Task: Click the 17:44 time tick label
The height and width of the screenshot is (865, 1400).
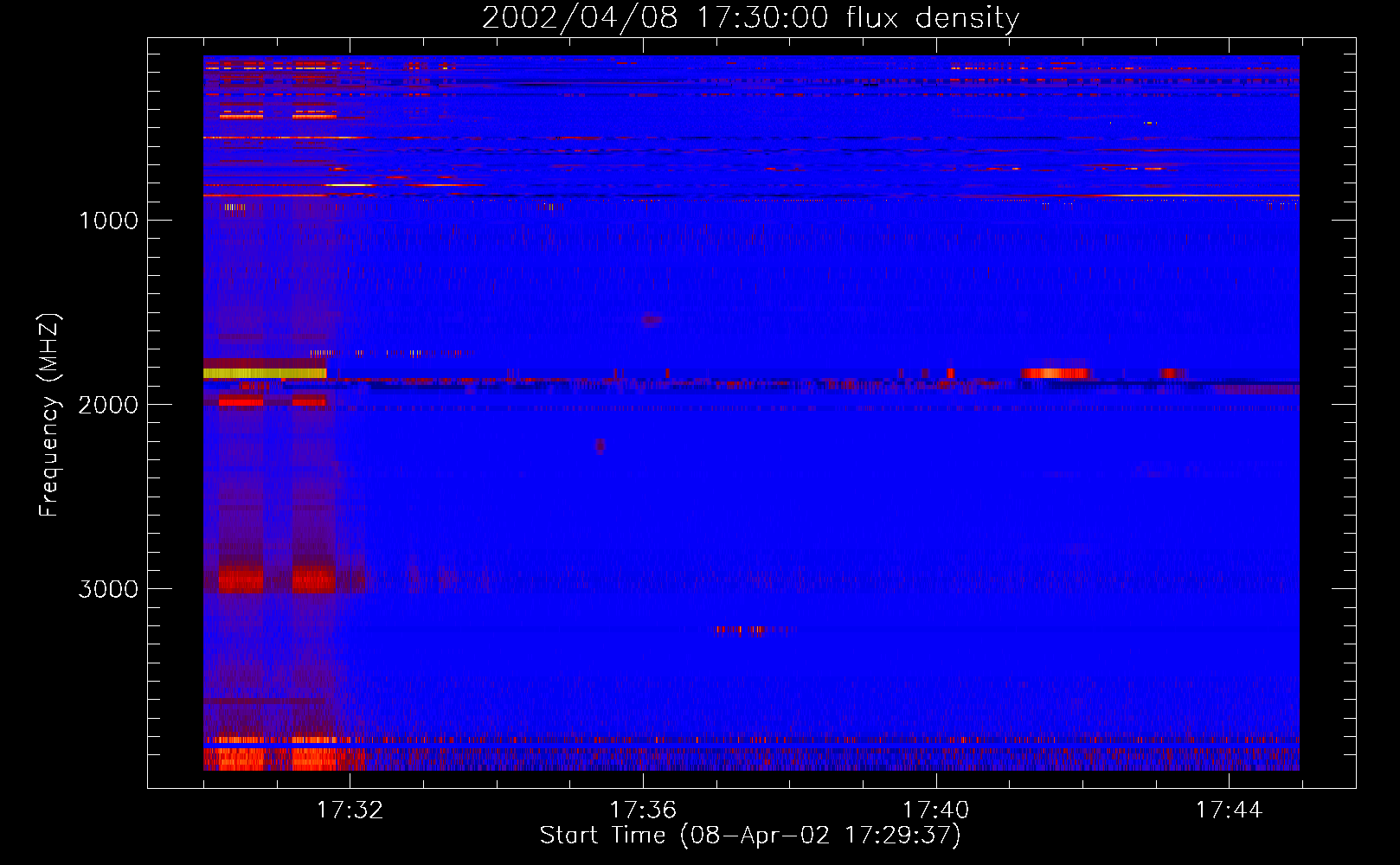Action: point(1229,811)
